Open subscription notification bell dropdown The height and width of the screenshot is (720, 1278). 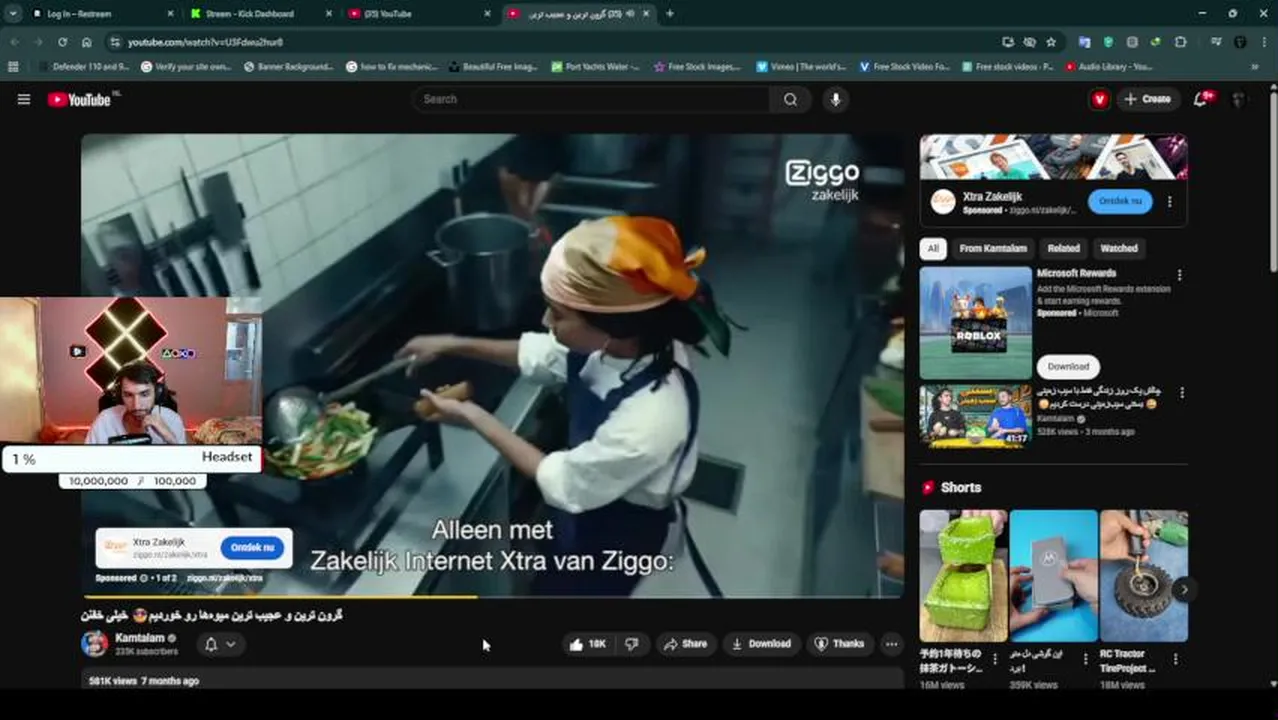click(220, 644)
